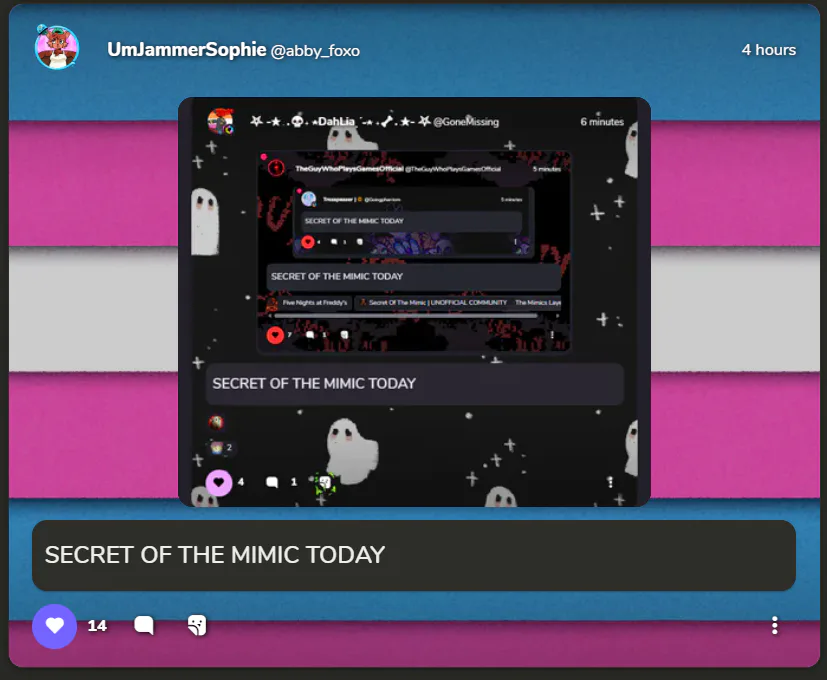Viewport: 827px width, 680px height.
Task: Click DahLia's avatar in the embedded screenshot
Action: 220,121
